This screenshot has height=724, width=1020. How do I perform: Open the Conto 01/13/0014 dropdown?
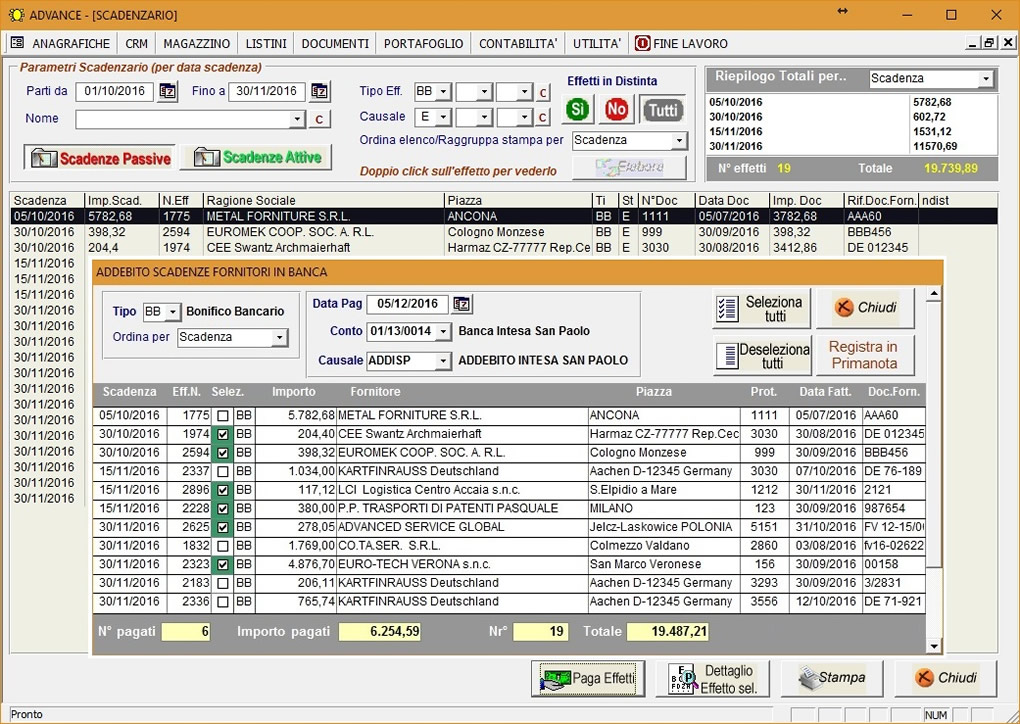coord(443,332)
